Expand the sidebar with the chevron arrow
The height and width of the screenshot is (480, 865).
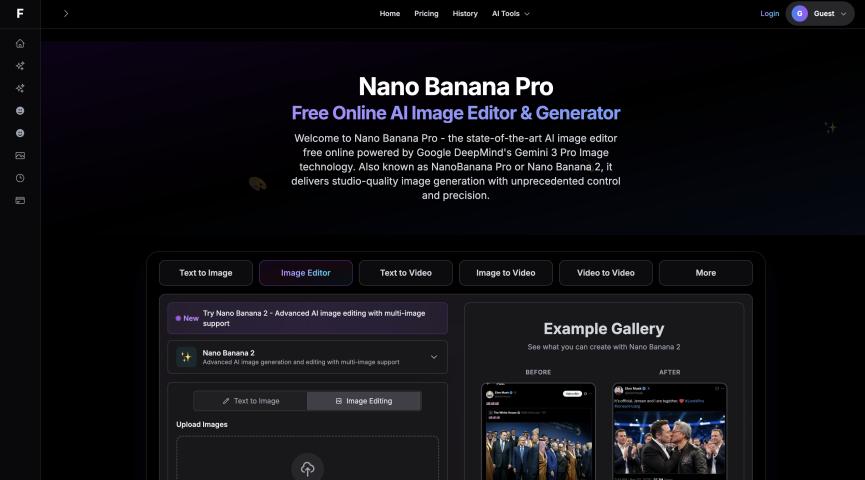click(x=66, y=13)
